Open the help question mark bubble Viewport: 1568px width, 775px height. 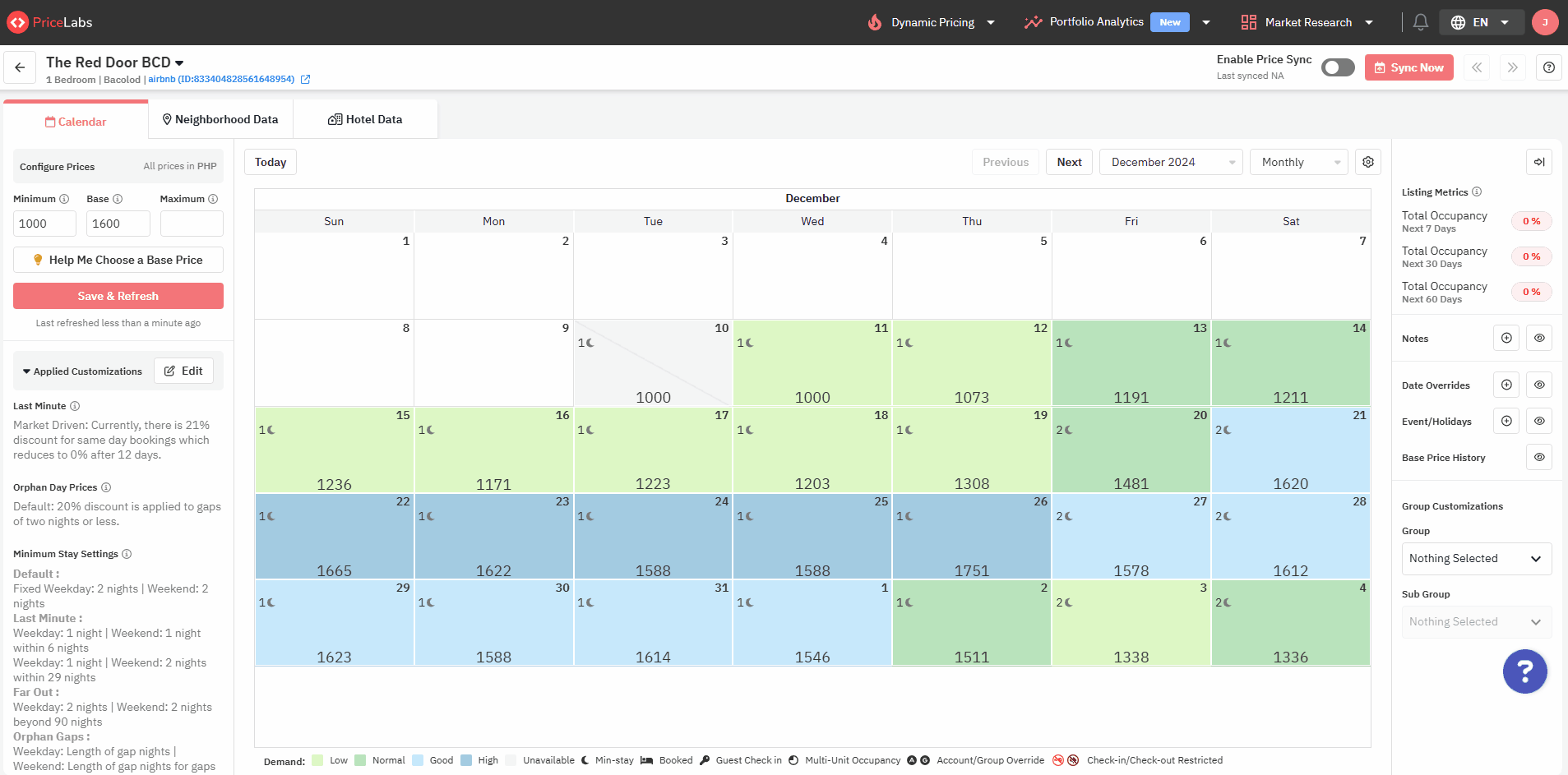pos(1524,671)
